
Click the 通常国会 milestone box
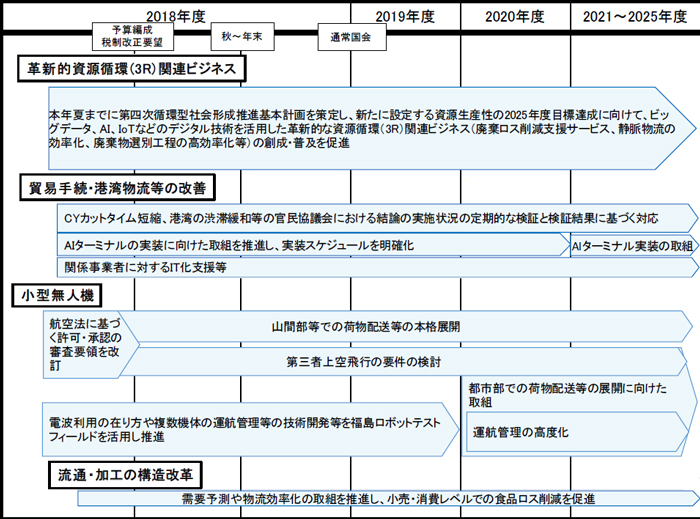click(x=352, y=37)
